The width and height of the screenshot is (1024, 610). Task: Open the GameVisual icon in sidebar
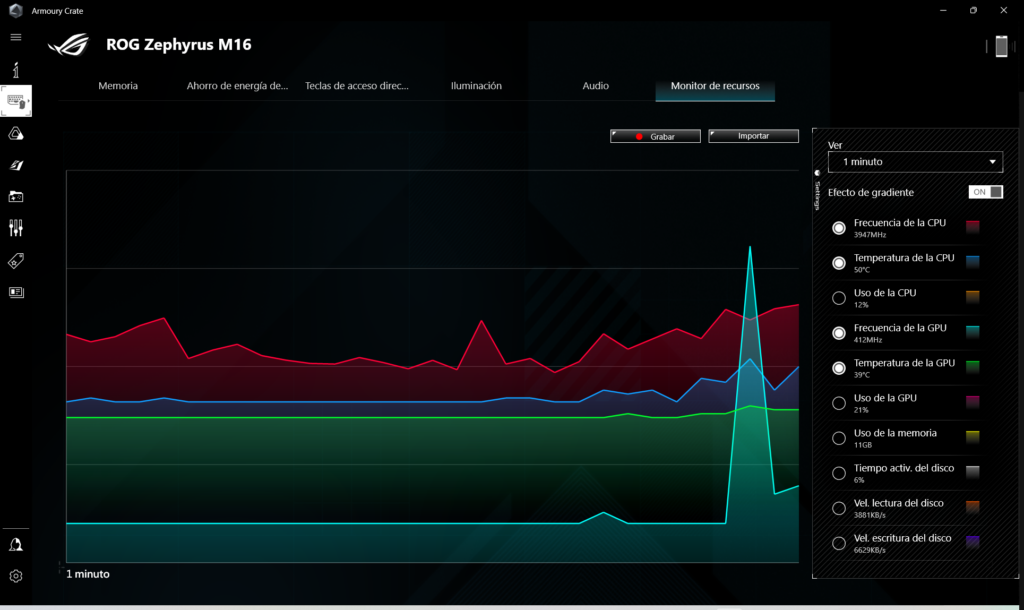16,165
